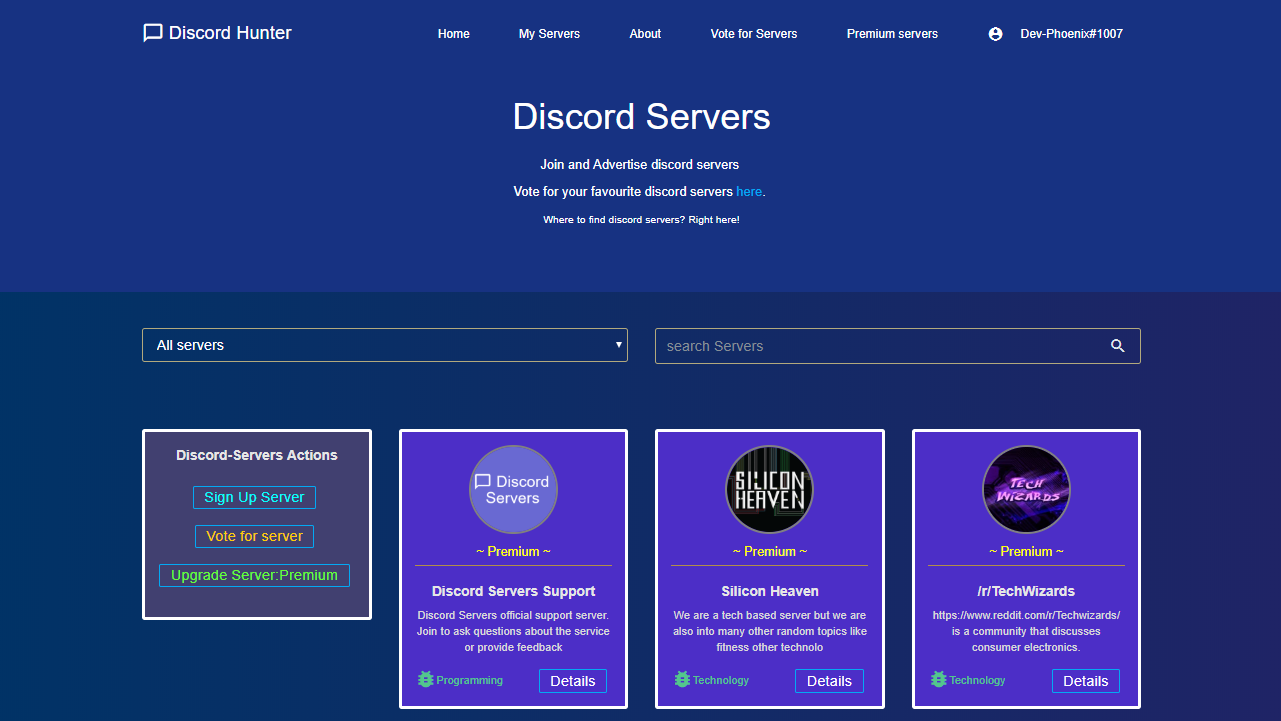Viewport: 1281px width, 721px height.
Task: Click the /r/TechWizards reddit description text
Action: point(1026,631)
